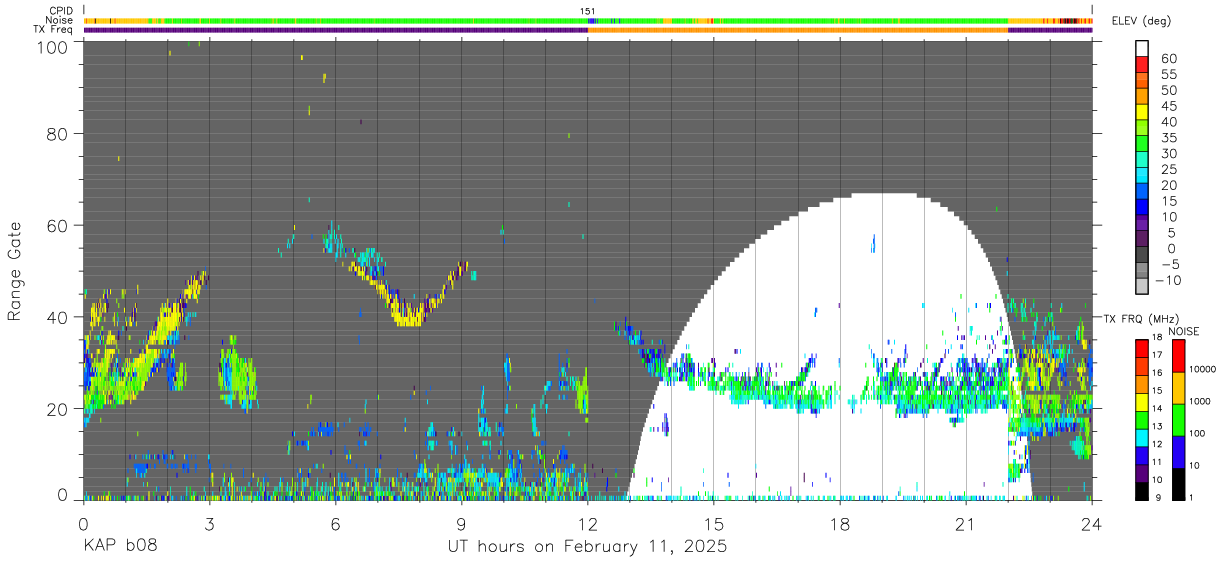Click the 100 tick on Range Gate axis

(x=52, y=47)
